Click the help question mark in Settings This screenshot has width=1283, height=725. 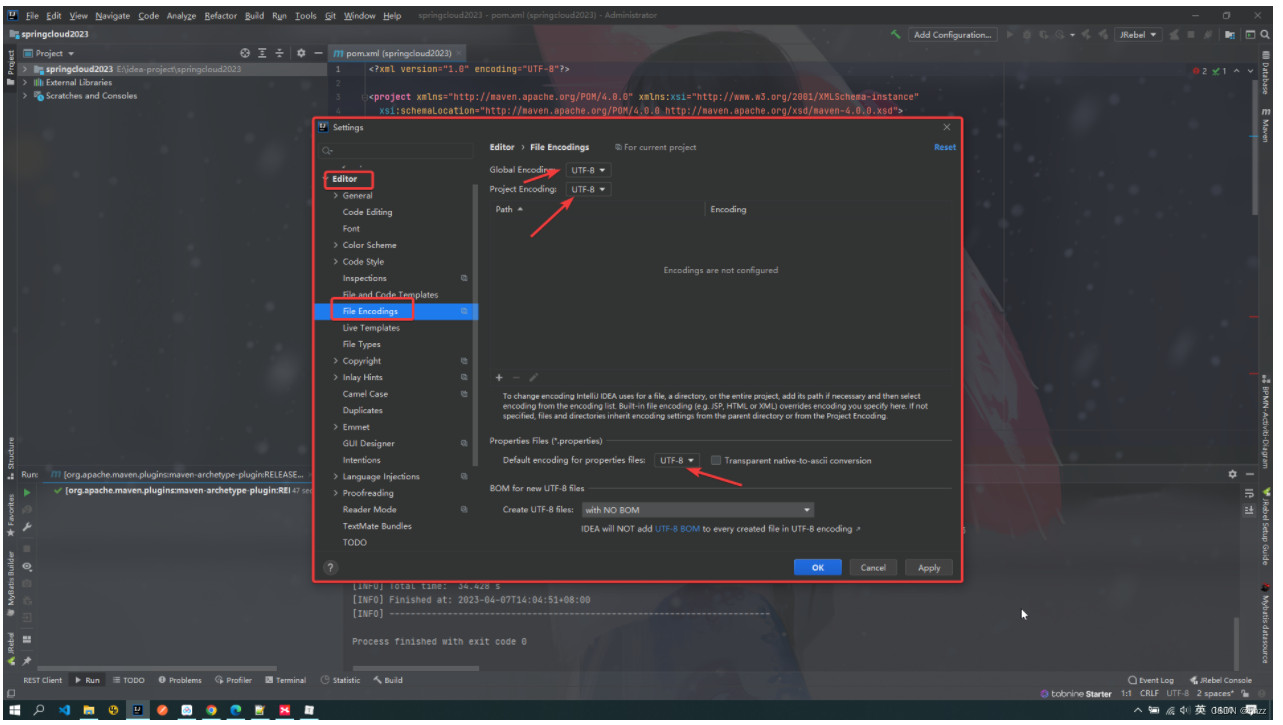(331, 567)
